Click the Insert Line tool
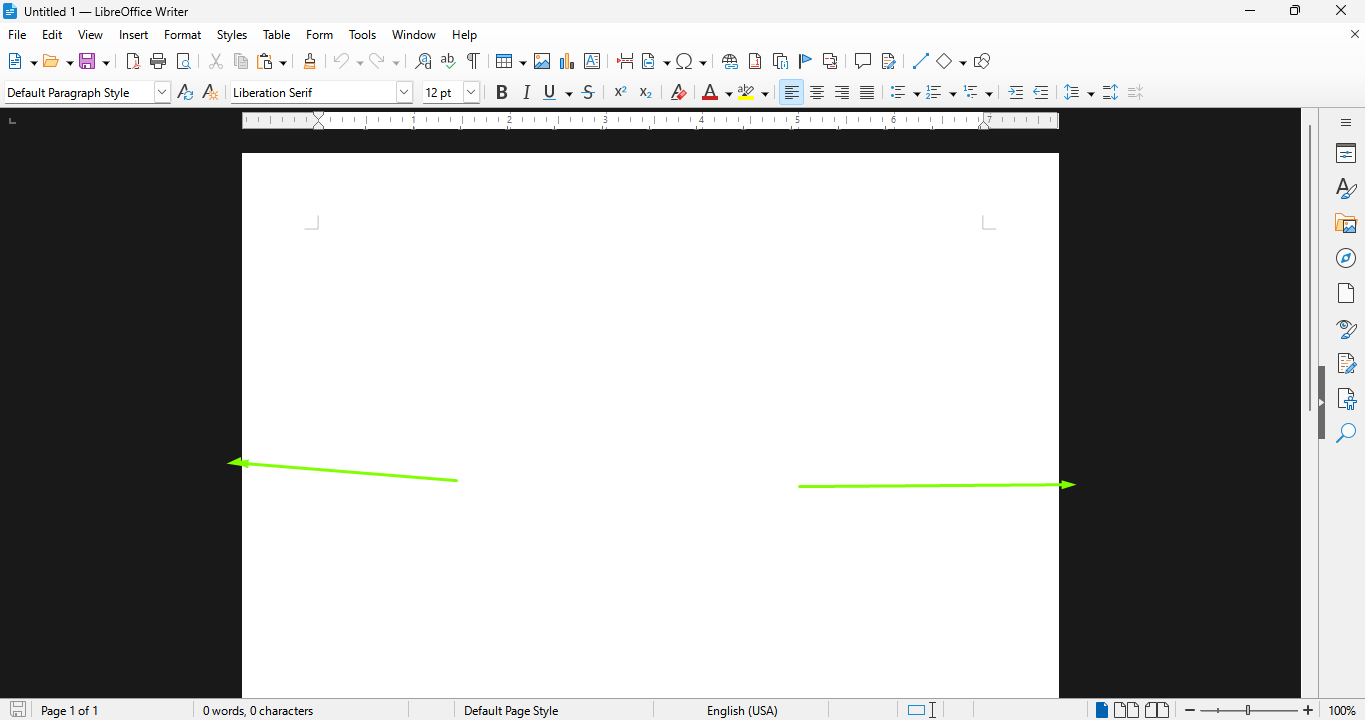 pos(921,61)
